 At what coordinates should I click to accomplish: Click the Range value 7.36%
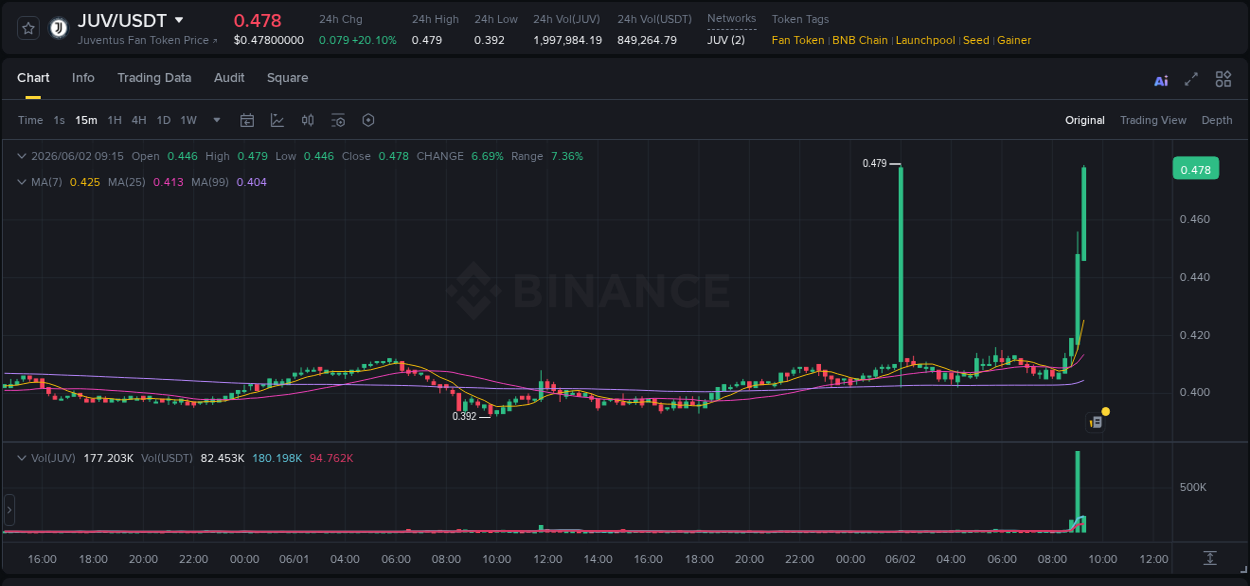point(567,156)
